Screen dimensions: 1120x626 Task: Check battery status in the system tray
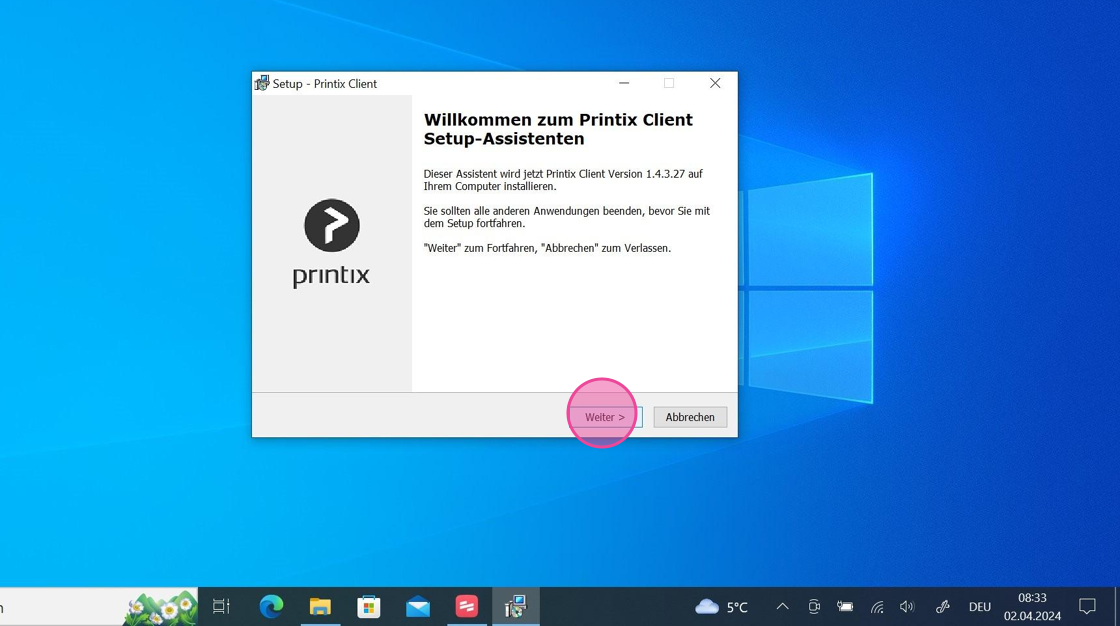(845, 606)
